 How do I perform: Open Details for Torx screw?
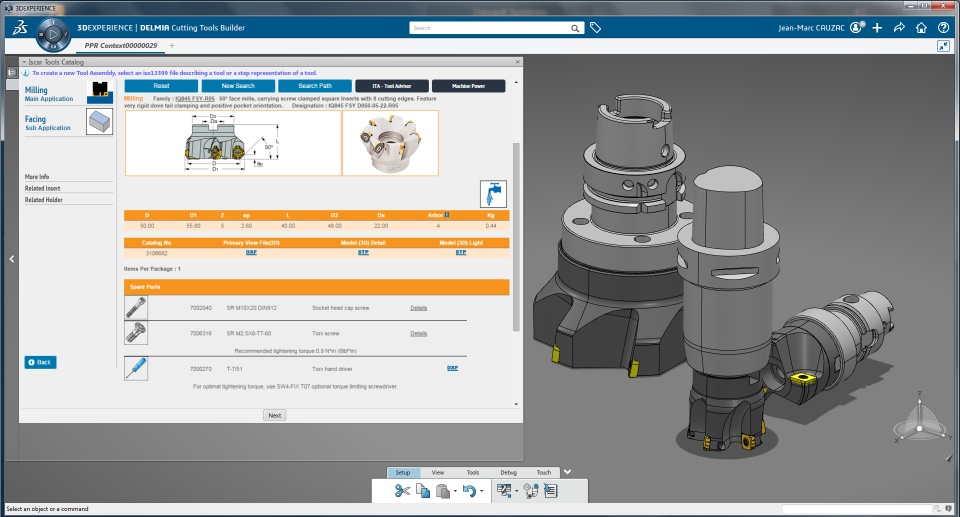419,334
